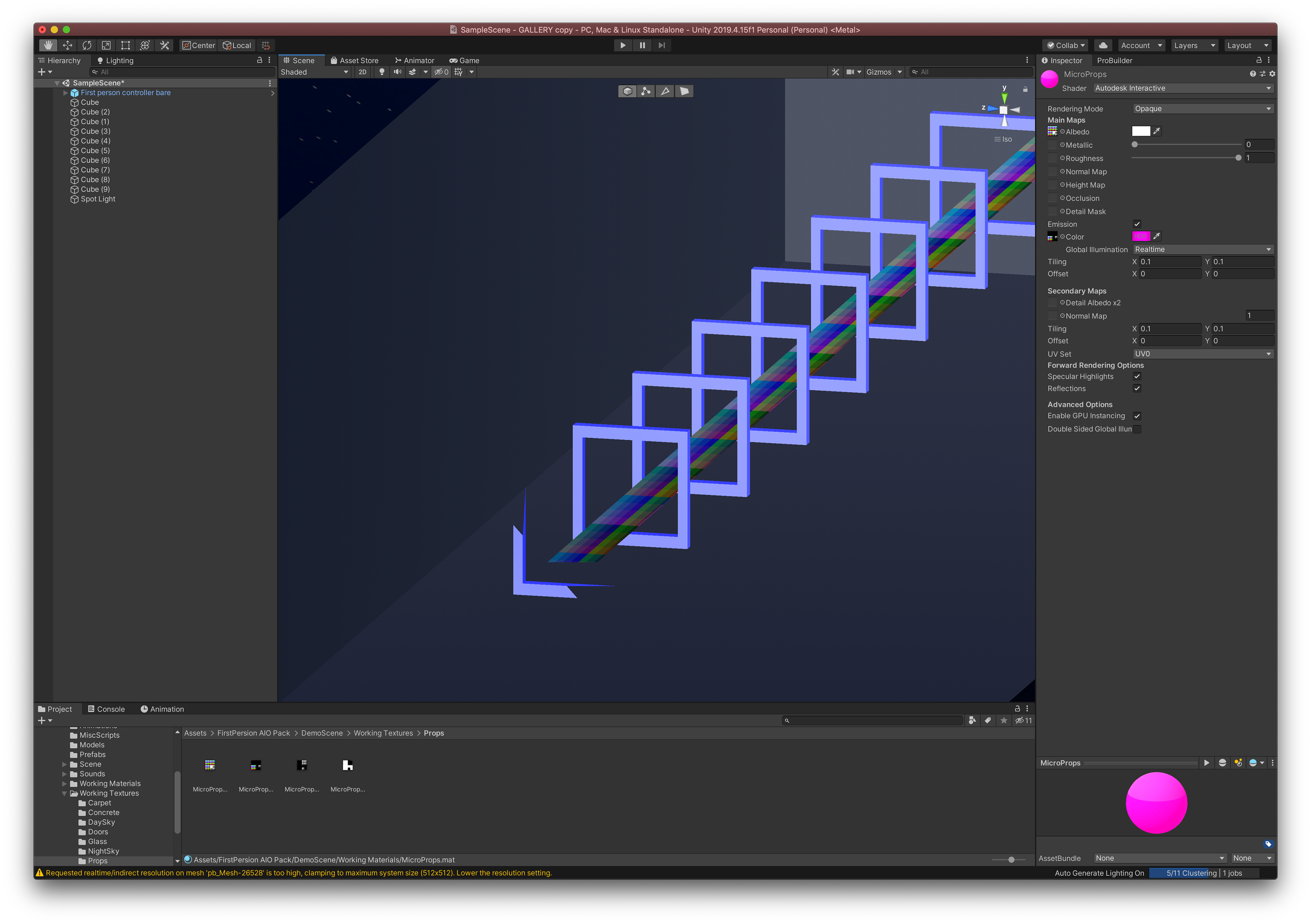Toggle the Emission checkbox
The image size is (1311, 924).
tap(1137, 224)
